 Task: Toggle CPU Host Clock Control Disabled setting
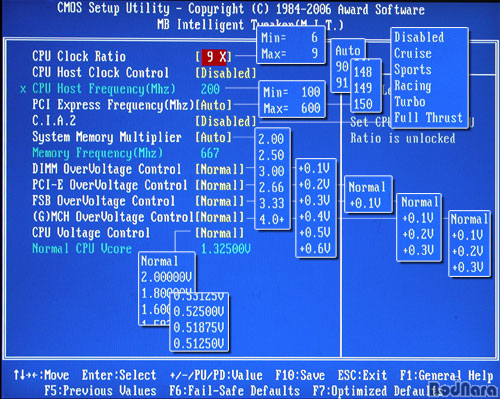click(226, 73)
